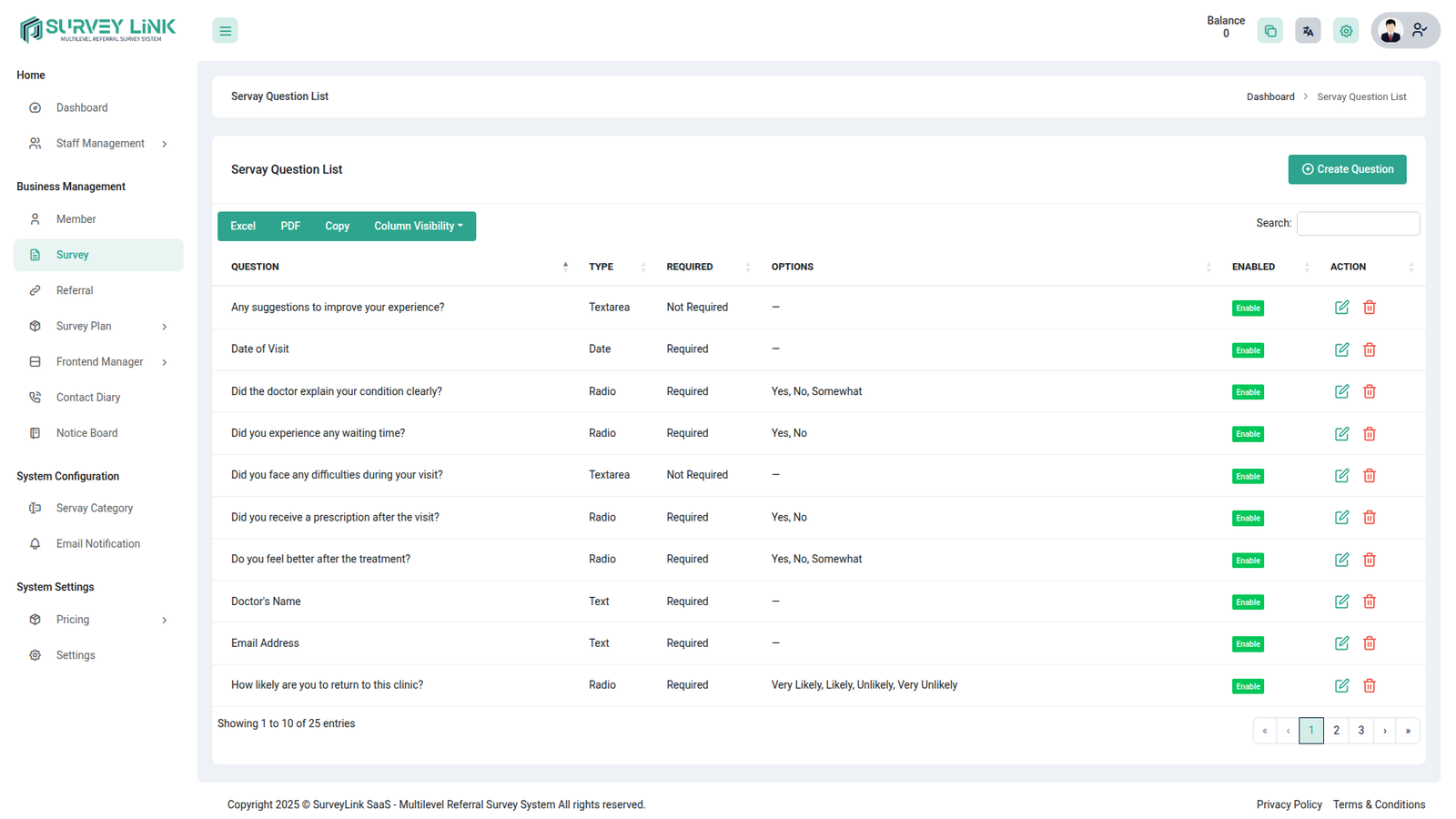This screenshot has height=819, width=1456.
Task: Click the copy icon beside Balance
Action: coord(1269,31)
